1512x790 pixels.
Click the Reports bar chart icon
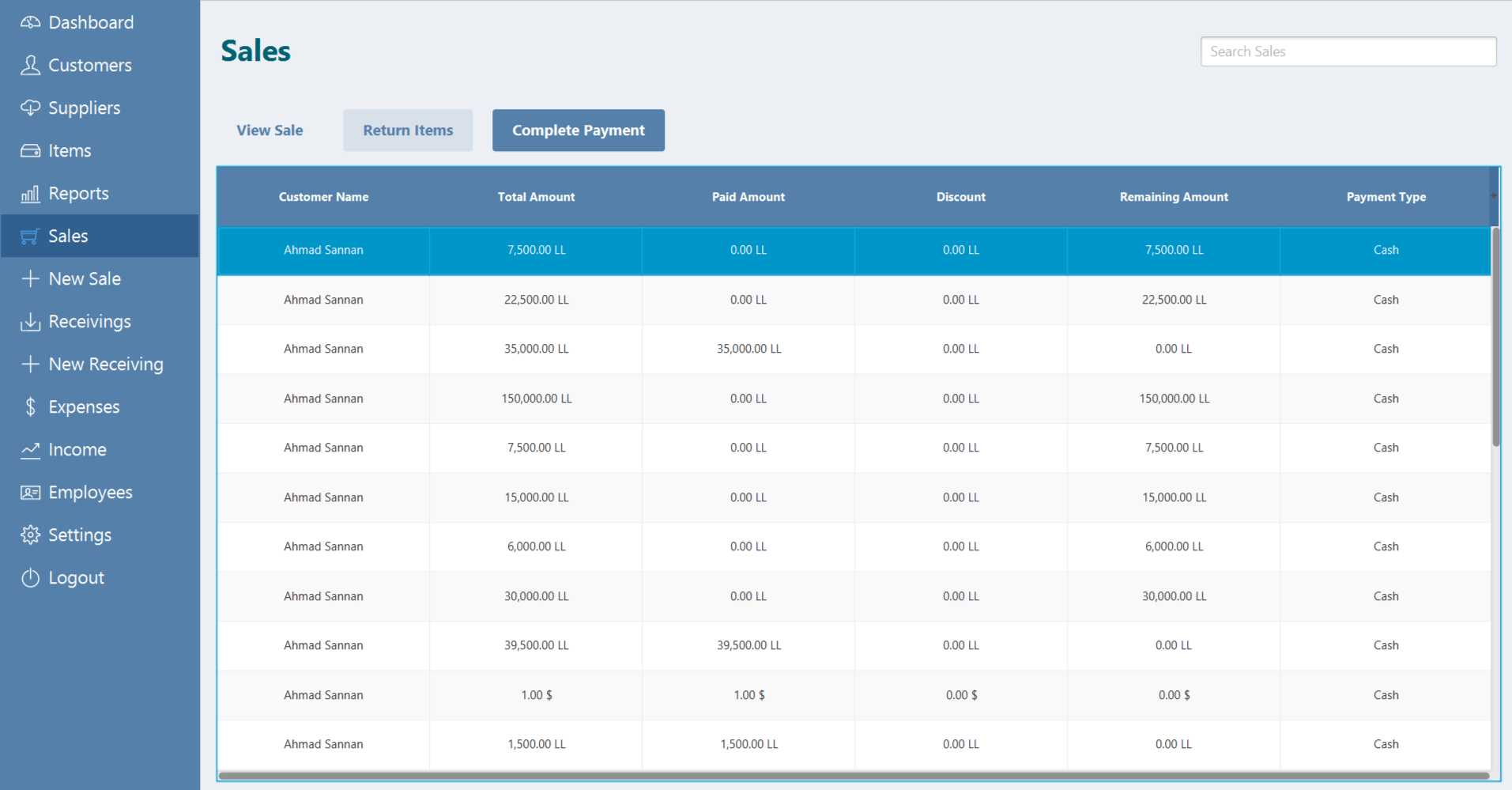click(30, 193)
